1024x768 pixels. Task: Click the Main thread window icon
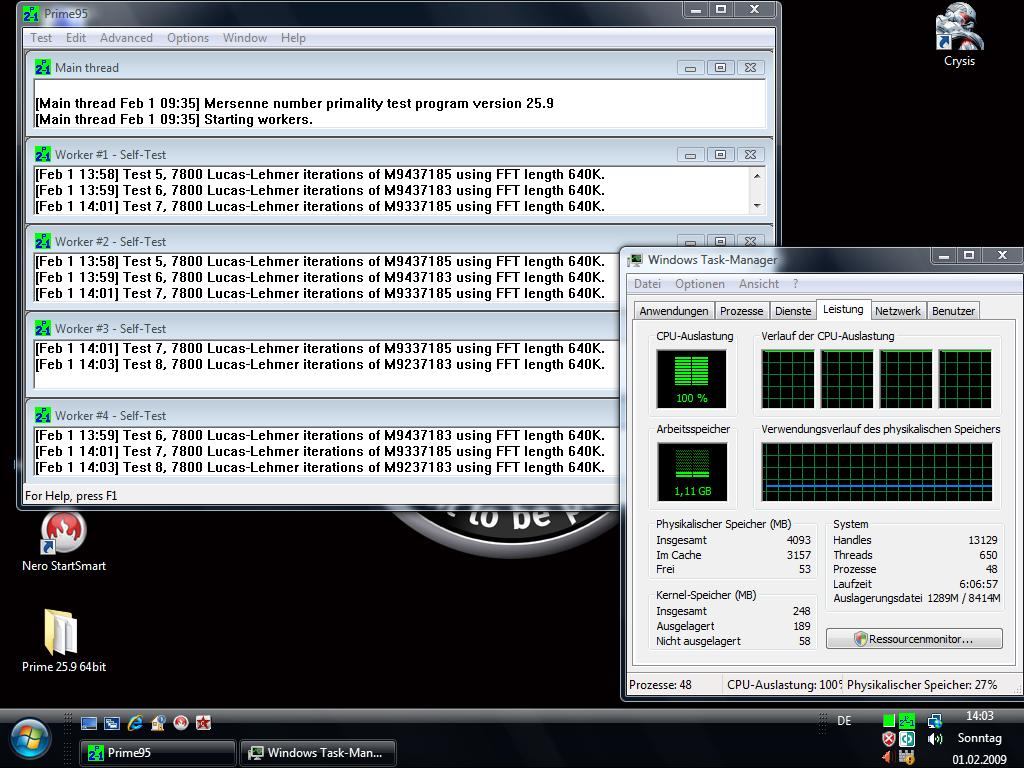42,67
